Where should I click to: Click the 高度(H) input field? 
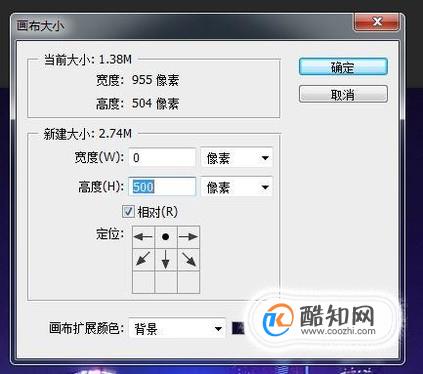162,187
